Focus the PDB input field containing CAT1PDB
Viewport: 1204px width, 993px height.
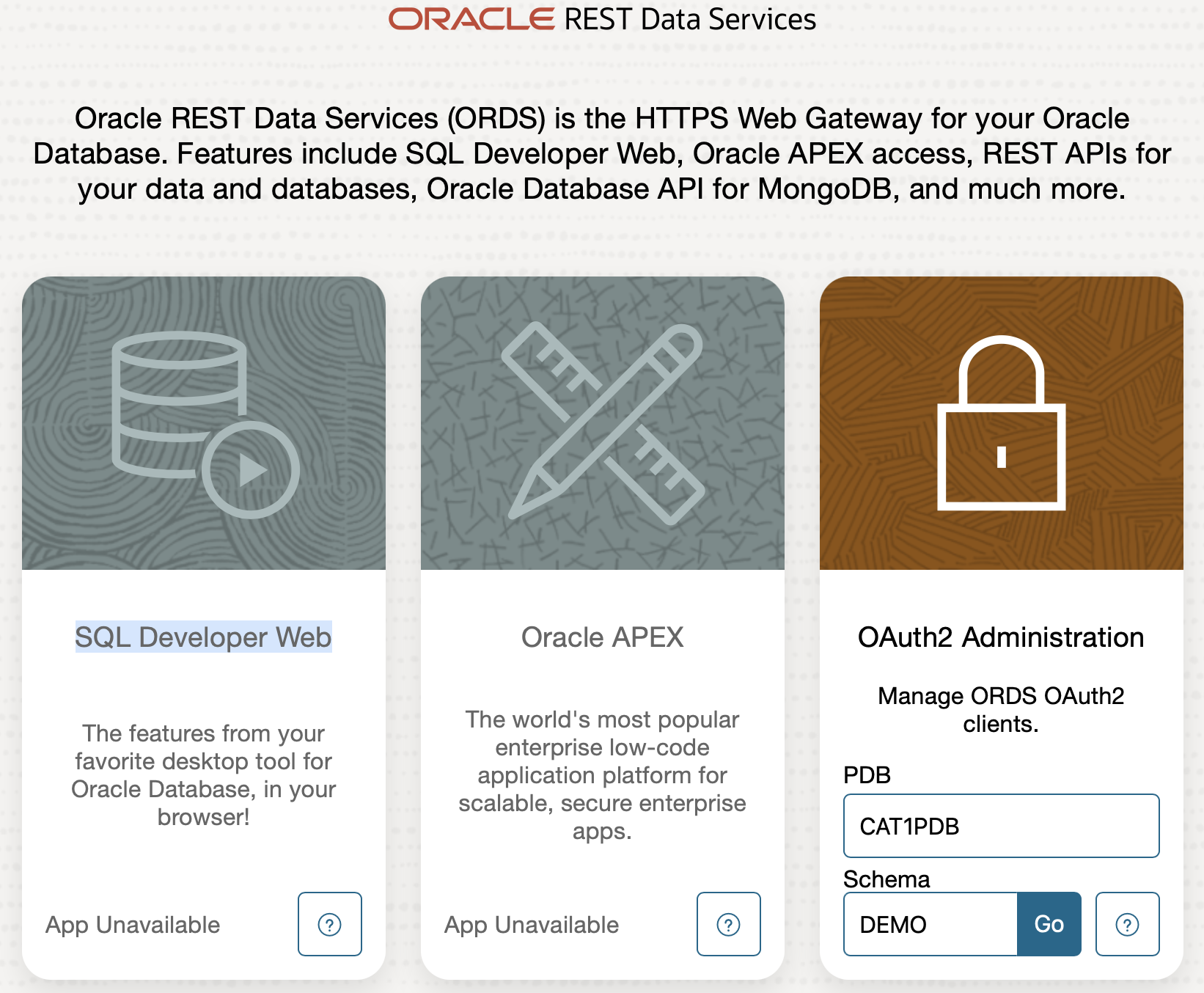[x=1002, y=826]
